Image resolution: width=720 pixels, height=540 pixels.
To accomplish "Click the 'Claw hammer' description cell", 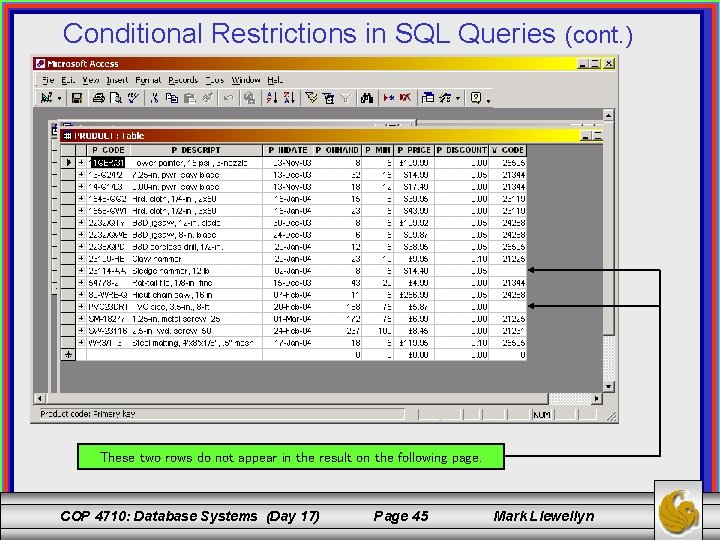I will click(x=197, y=259).
